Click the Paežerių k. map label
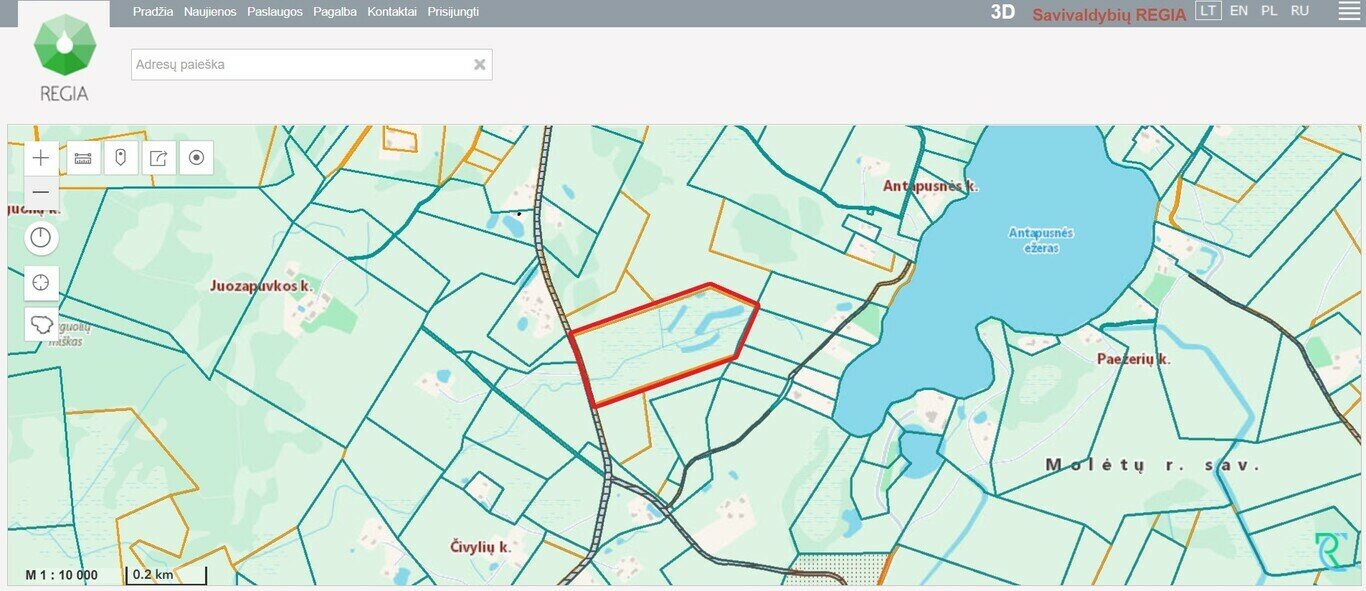 1133,358
